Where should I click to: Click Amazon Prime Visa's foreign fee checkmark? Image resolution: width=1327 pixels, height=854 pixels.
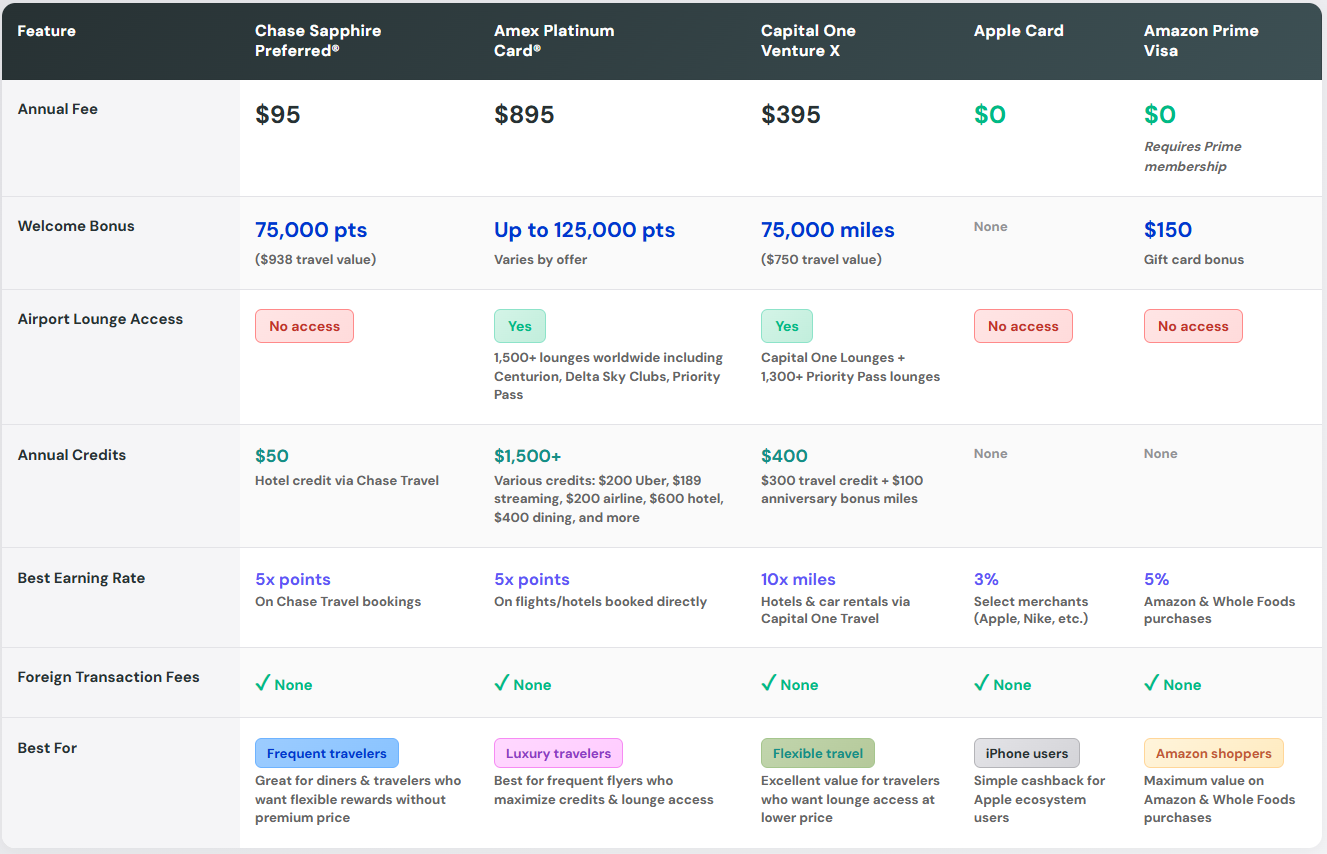pyautogui.click(x=1151, y=683)
